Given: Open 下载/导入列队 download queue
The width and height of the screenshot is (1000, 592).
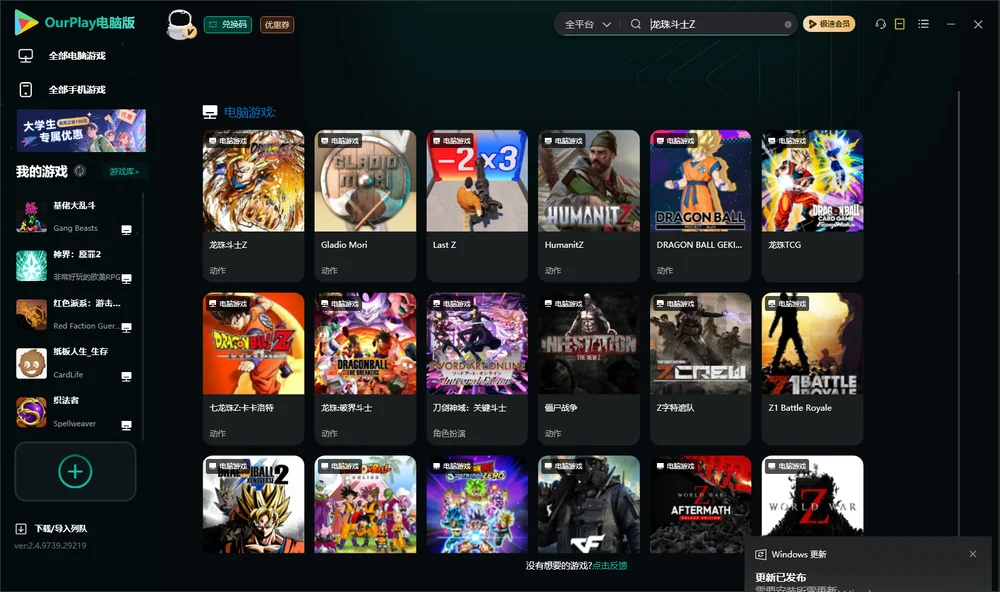Looking at the screenshot, I should (x=61, y=529).
